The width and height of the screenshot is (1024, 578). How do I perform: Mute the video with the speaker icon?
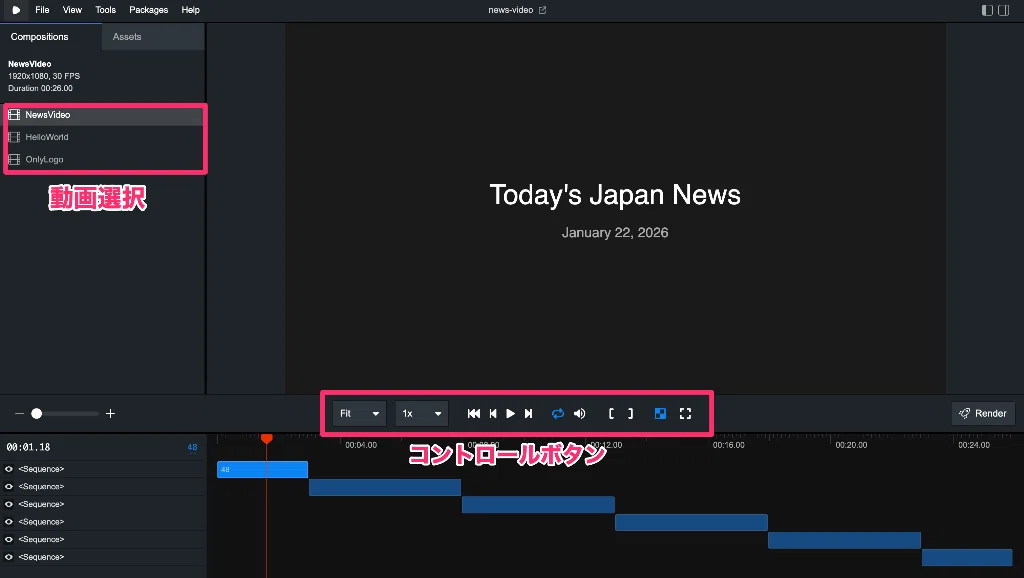(x=579, y=413)
